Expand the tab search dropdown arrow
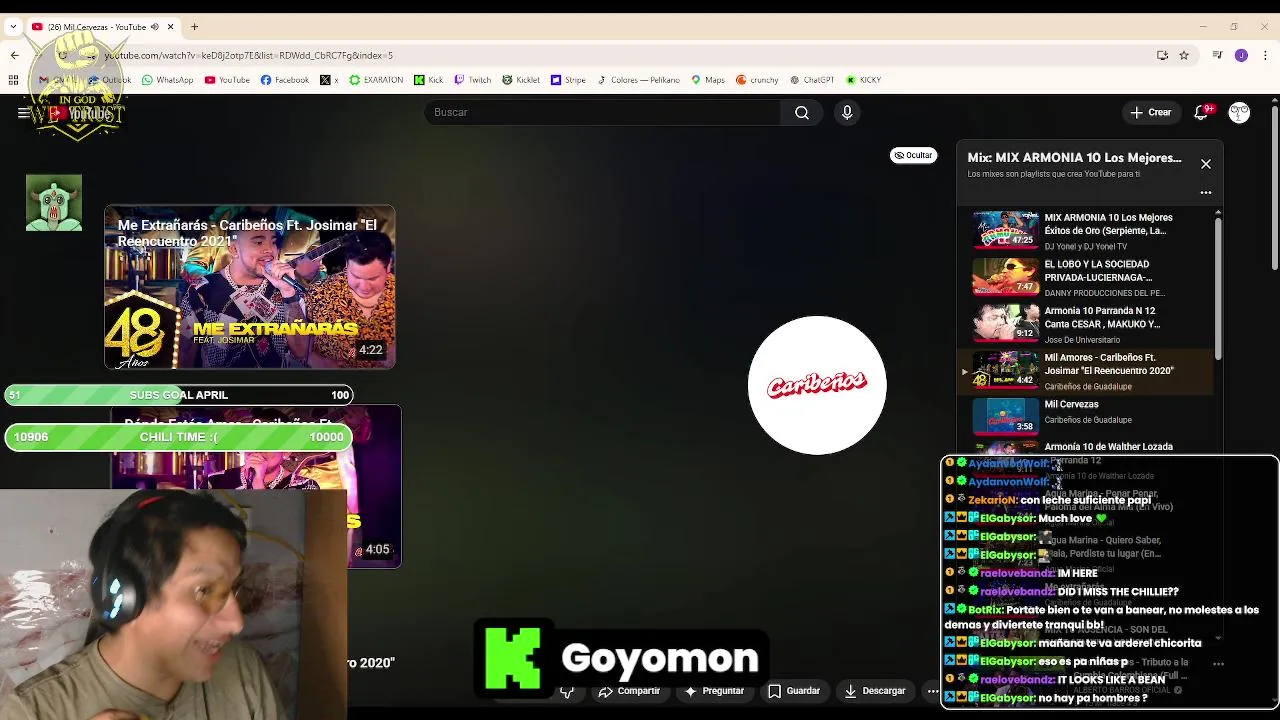Viewport: 1280px width, 720px height. click(x=12, y=27)
